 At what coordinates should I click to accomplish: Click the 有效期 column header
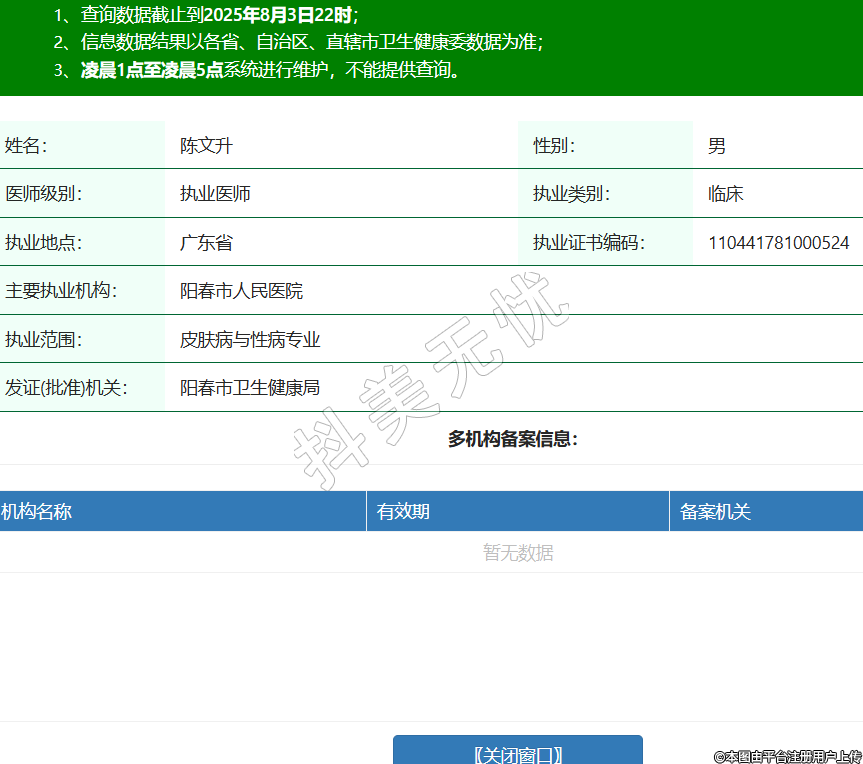(x=403, y=512)
